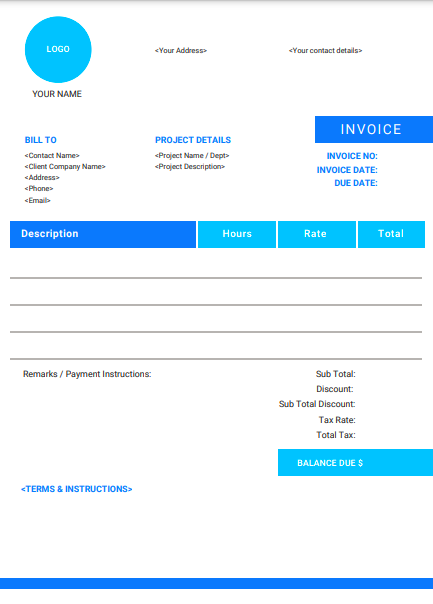Select the Total column header
The image size is (433, 604).
391,234
